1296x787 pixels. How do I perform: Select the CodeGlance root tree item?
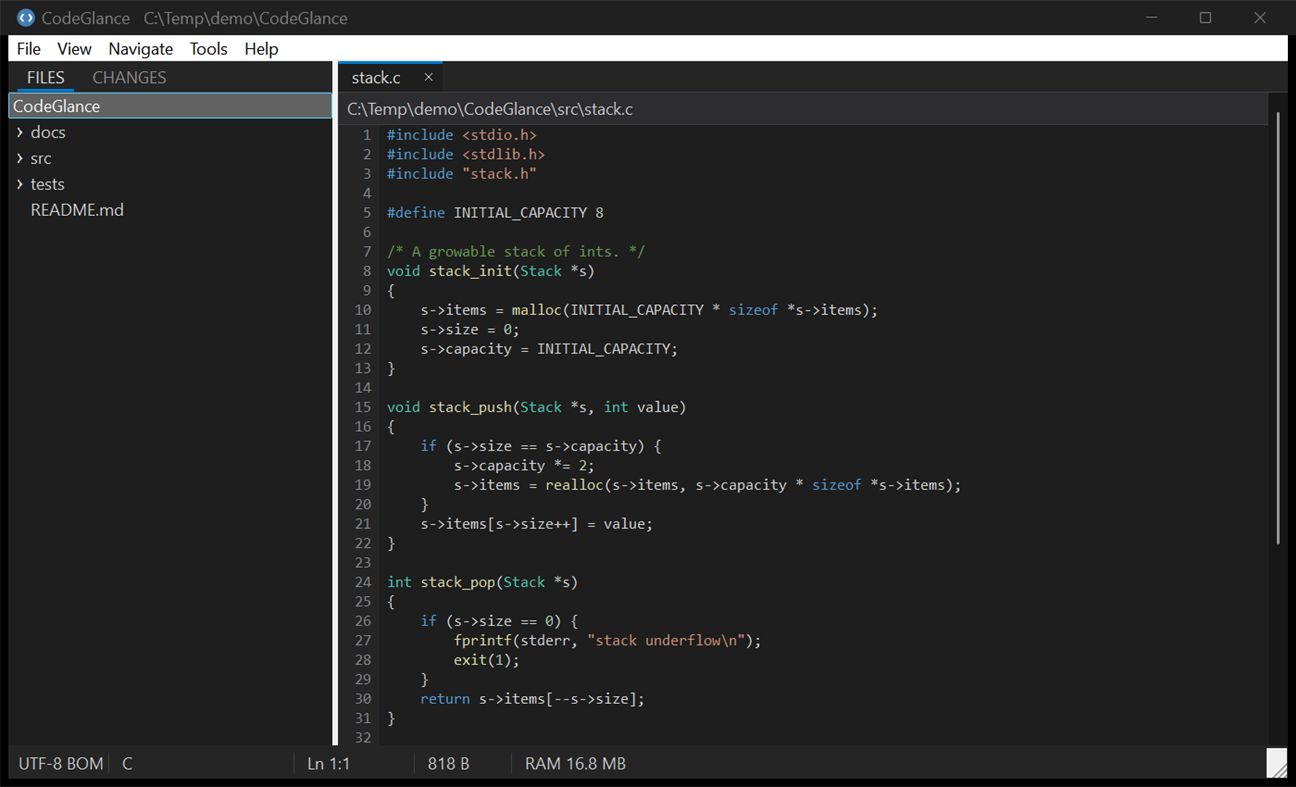[x=170, y=106]
